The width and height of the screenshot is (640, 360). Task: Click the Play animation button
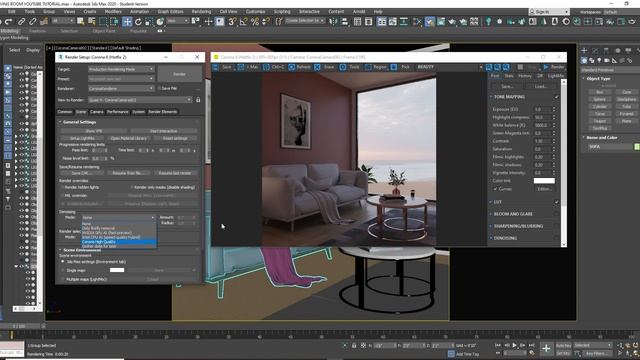[514, 345]
